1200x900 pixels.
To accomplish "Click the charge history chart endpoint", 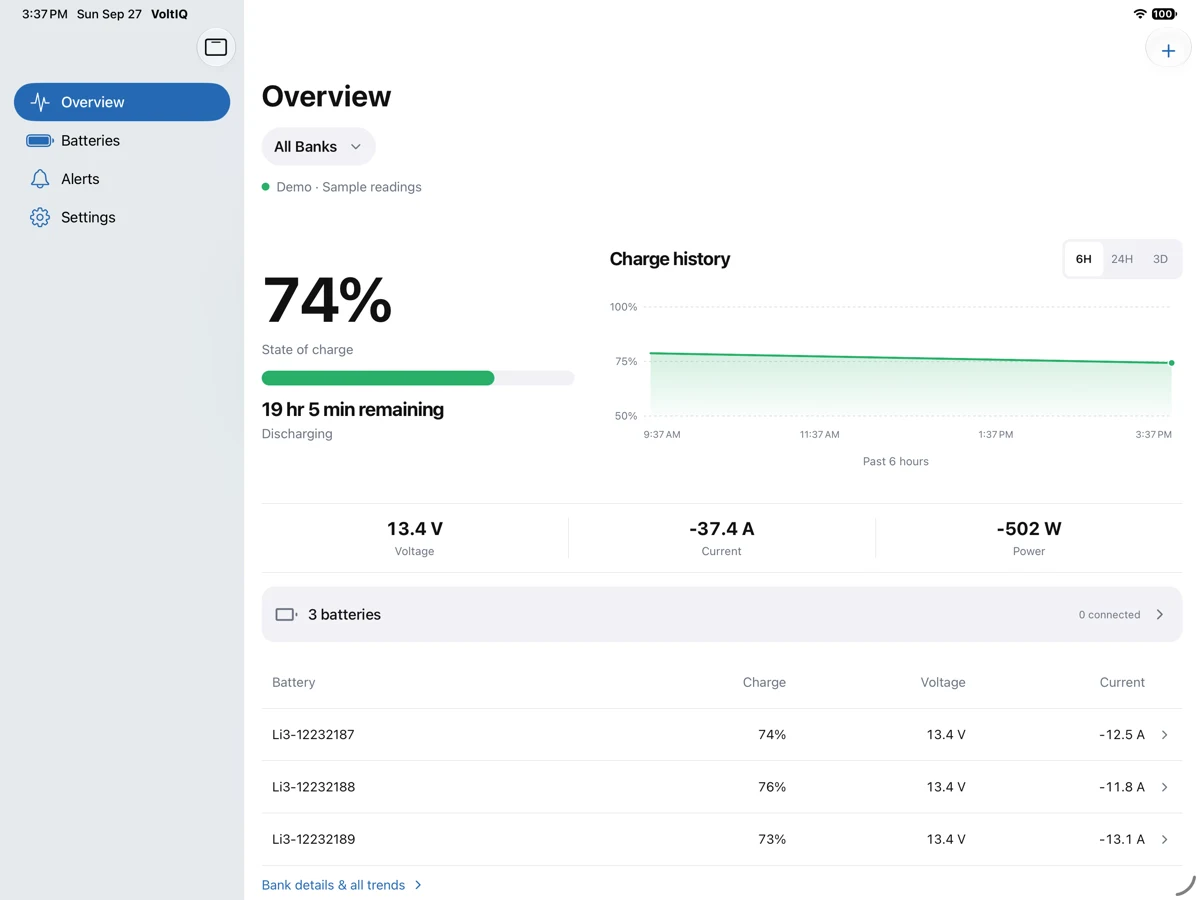I will 1171,363.
